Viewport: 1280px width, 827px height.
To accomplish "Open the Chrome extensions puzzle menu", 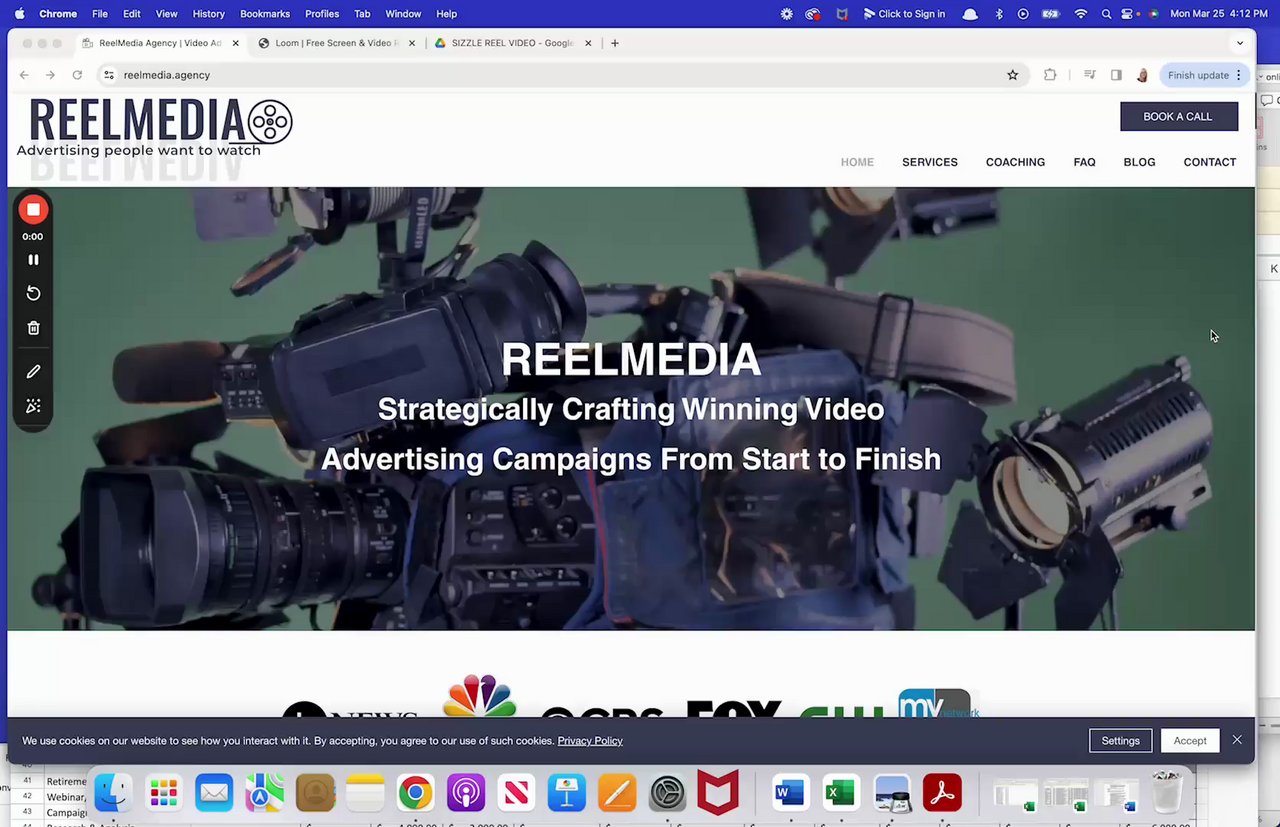I will 1050,75.
